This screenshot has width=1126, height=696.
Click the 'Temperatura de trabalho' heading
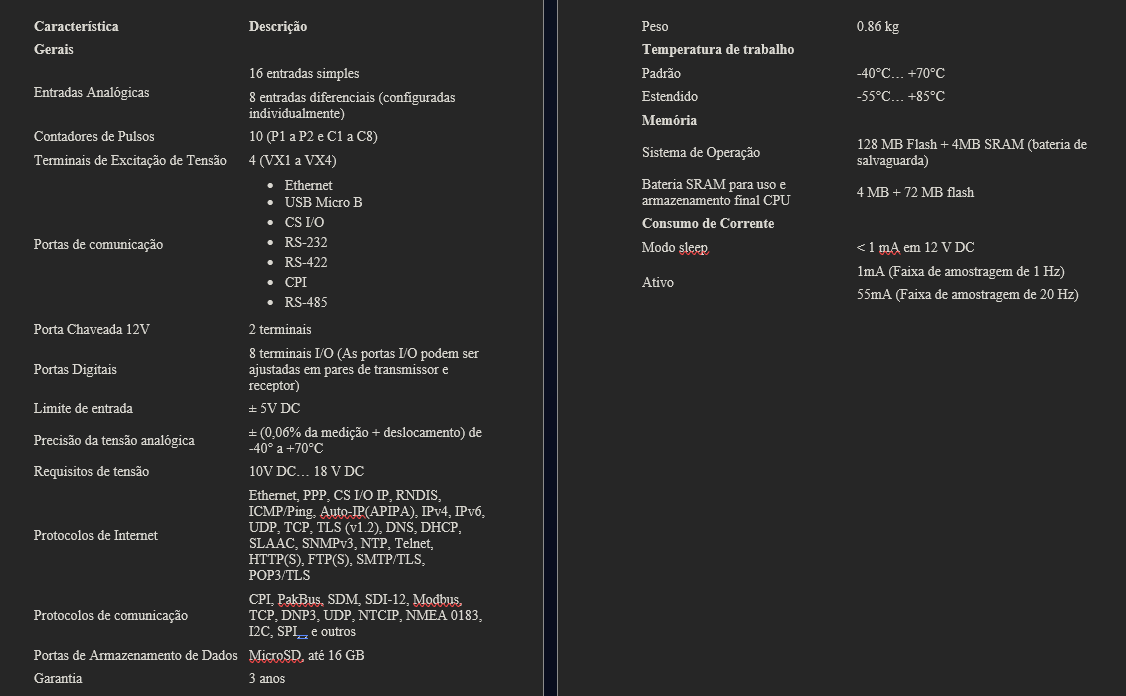click(717, 50)
